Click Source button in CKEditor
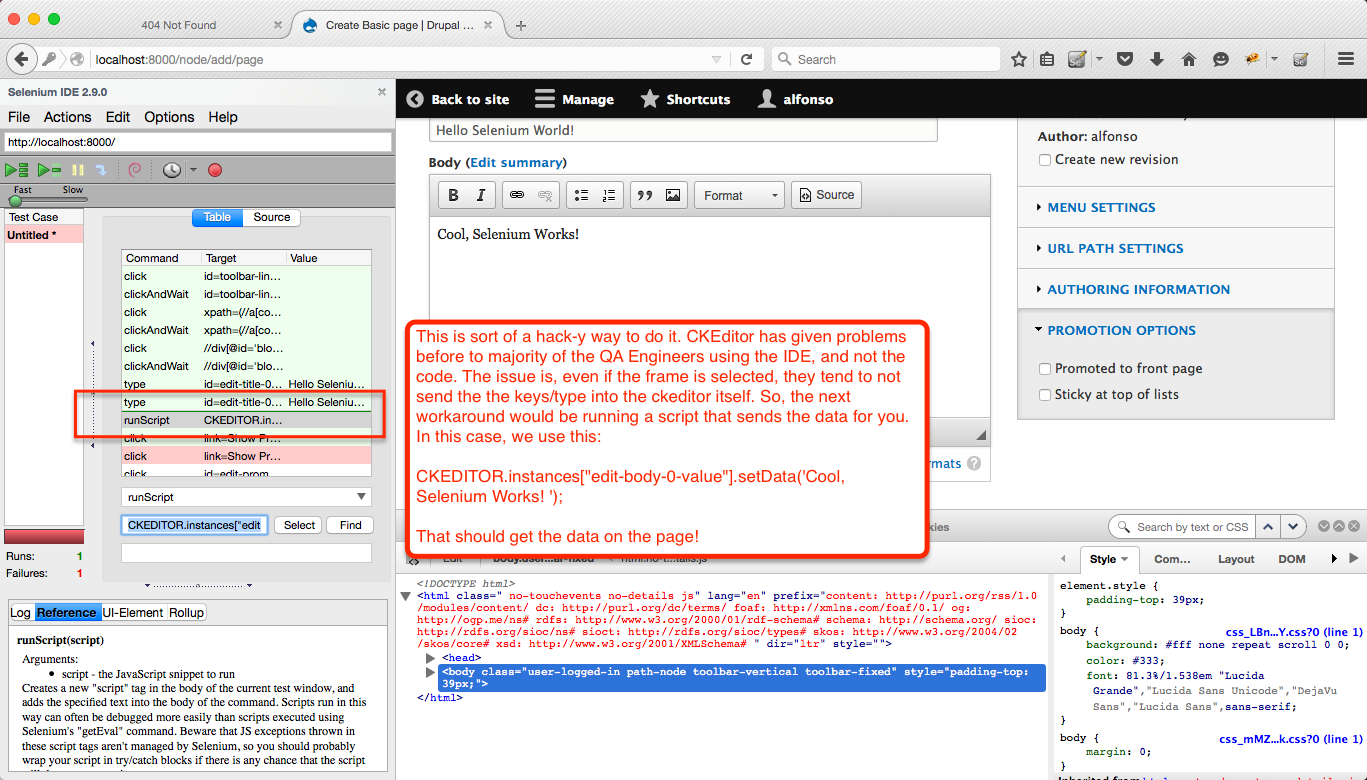 point(826,195)
